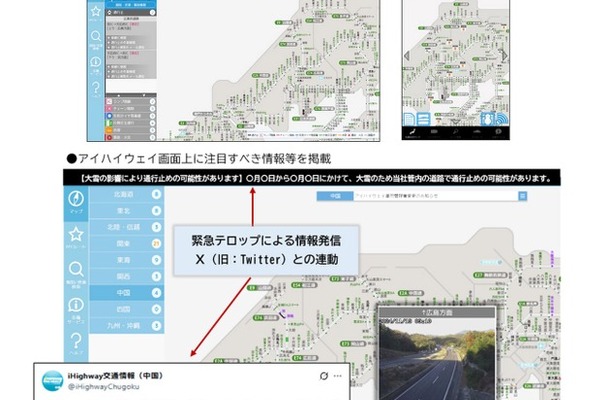Tap snowman icon on mobile map
The height and width of the screenshot is (400, 610).
tap(487, 119)
